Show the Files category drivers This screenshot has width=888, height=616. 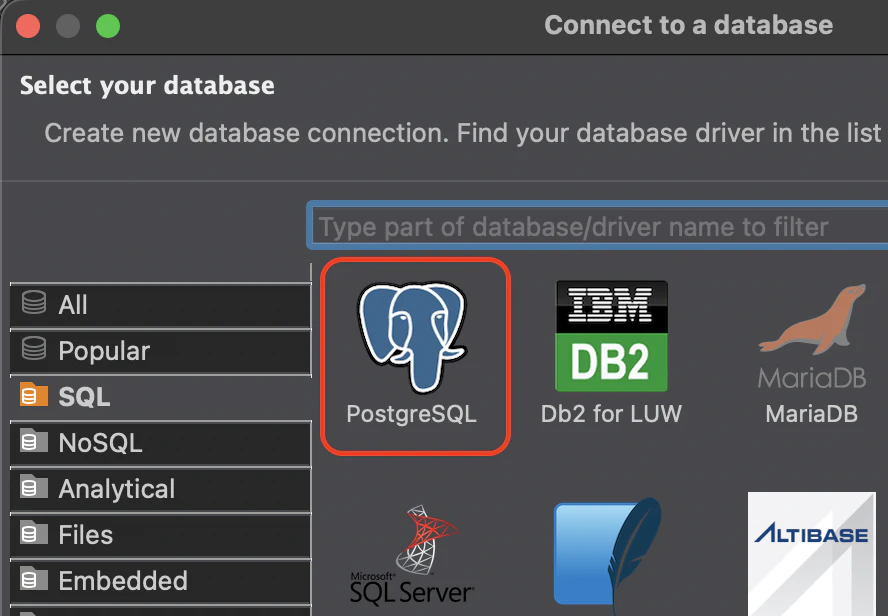[x=161, y=535]
